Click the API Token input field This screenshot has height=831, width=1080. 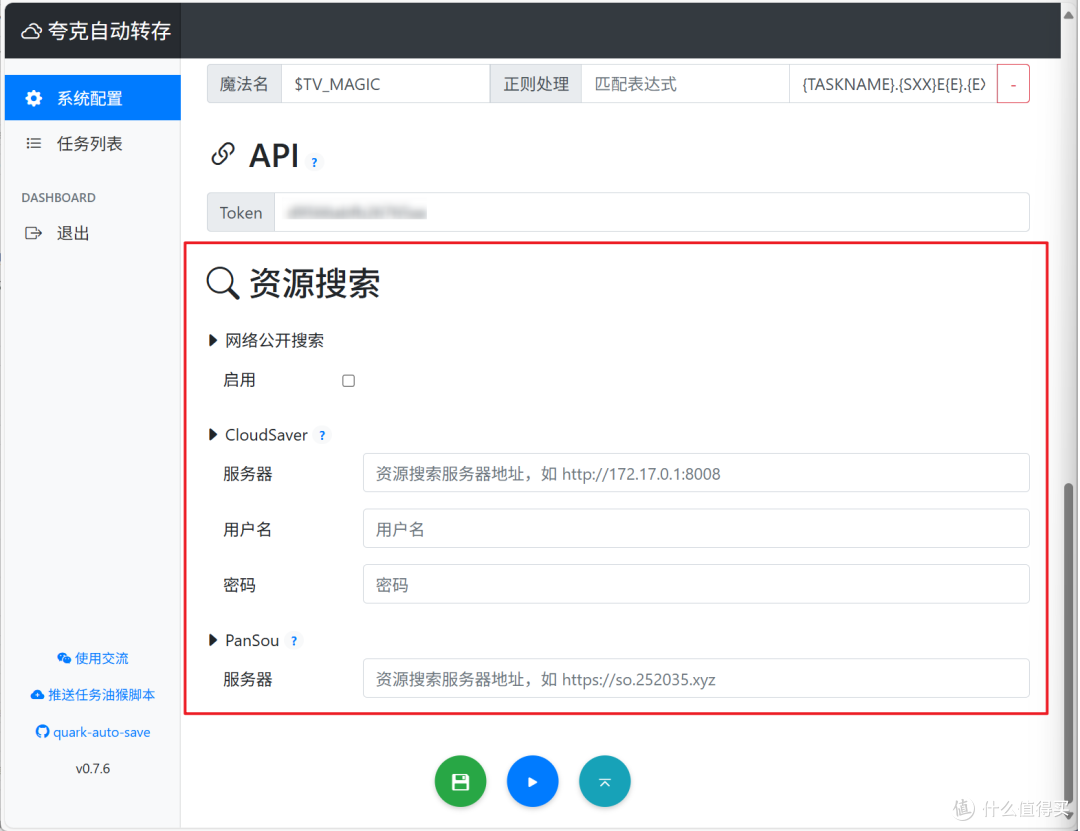tap(652, 212)
